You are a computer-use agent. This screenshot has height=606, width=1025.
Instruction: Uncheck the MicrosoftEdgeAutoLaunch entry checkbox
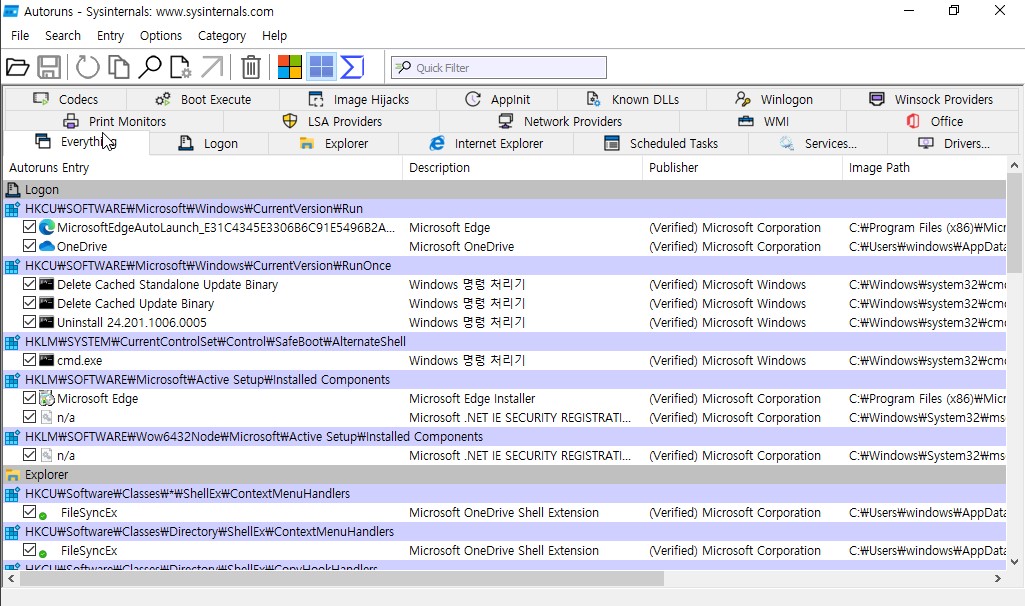point(29,227)
